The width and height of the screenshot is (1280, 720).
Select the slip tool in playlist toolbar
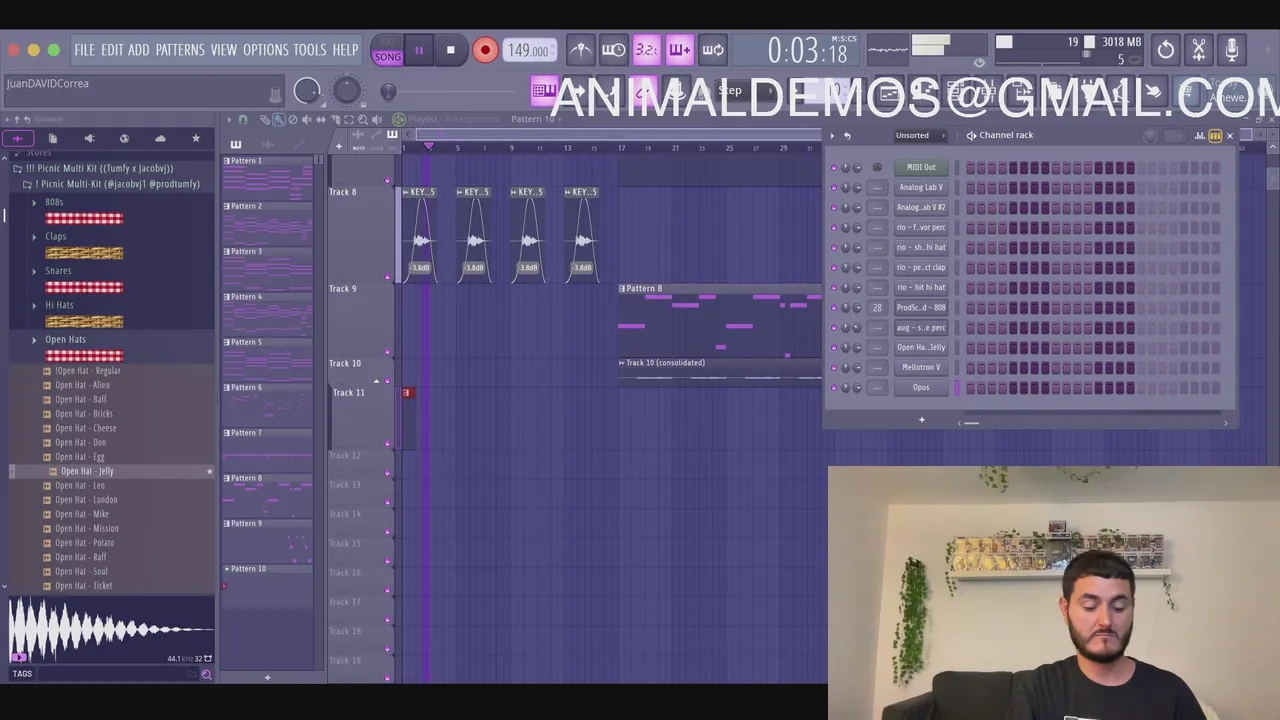pos(320,119)
